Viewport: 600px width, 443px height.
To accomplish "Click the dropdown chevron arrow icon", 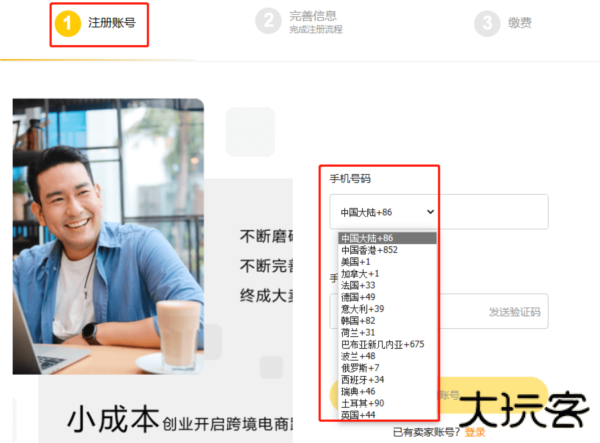I will 430,212.
